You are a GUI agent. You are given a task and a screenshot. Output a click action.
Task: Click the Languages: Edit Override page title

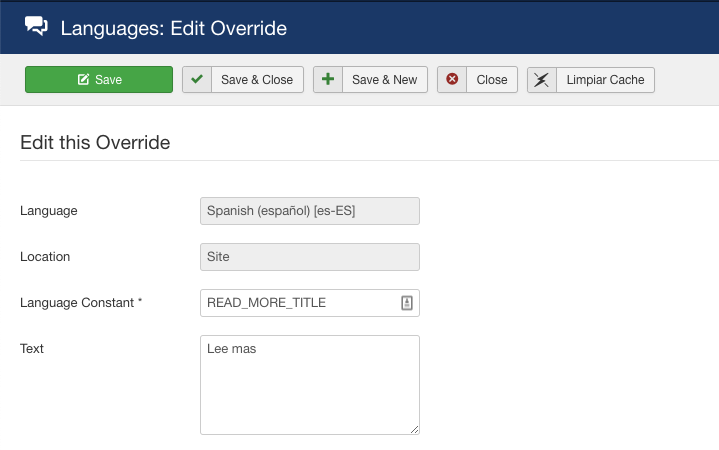point(174,28)
